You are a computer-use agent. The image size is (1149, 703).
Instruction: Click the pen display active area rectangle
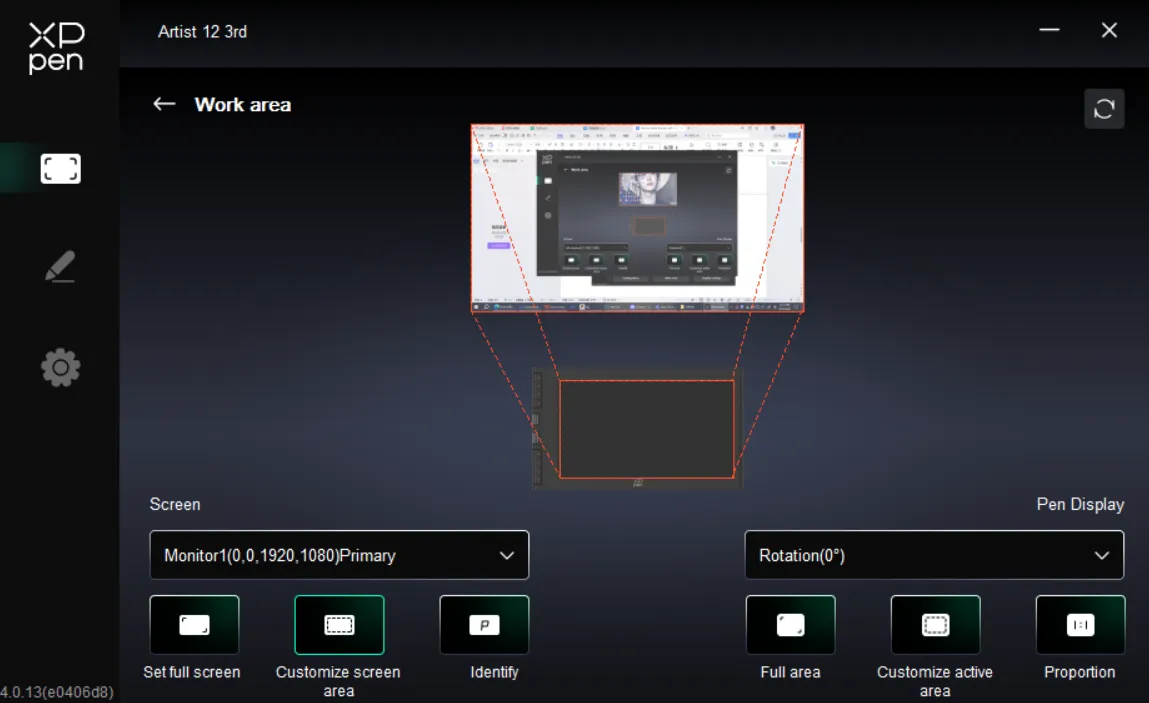pos(647,429)
